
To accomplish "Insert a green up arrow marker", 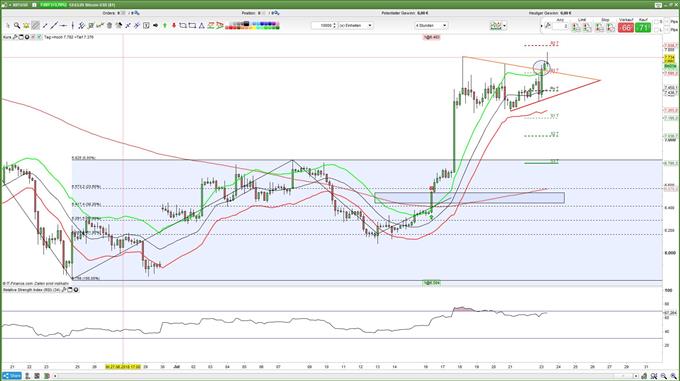I will tap(165, 26).
